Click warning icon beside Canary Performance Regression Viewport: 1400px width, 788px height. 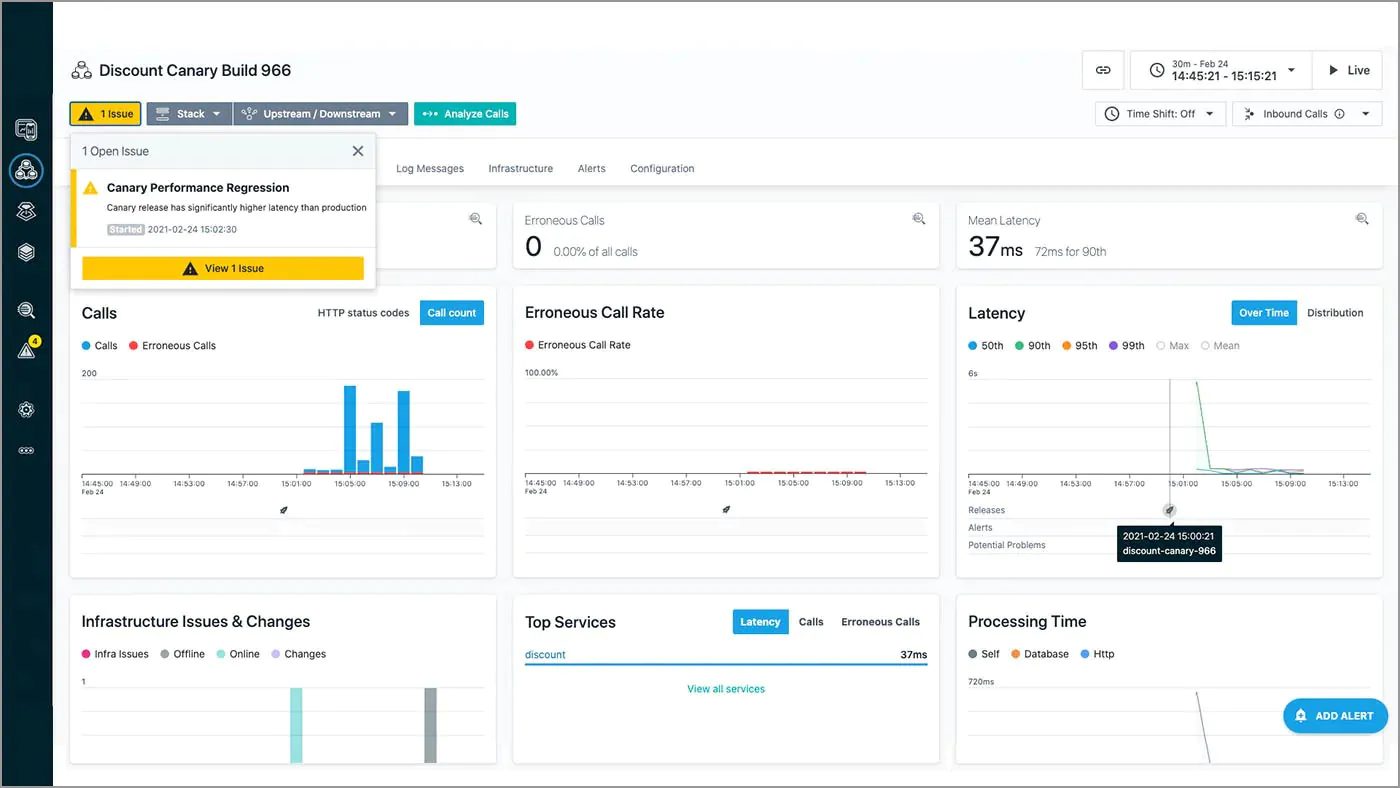click(x=91, y=188)
